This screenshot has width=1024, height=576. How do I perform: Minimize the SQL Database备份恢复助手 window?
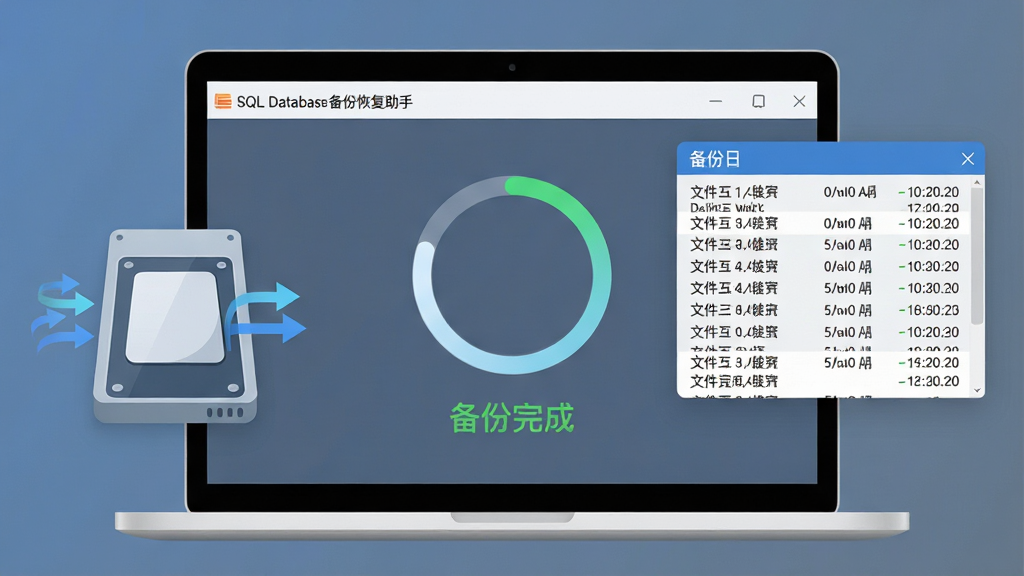tap(716, 101)
